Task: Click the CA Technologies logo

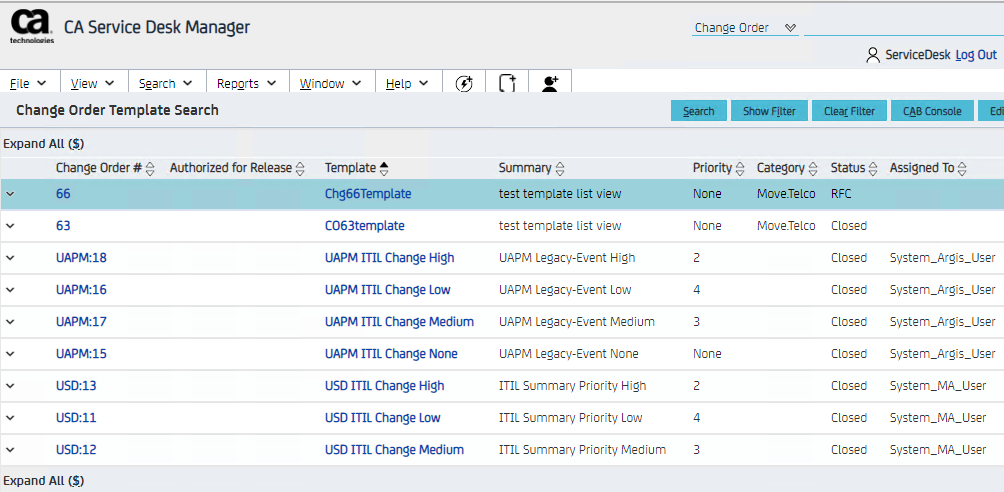Action: point(31,28)
